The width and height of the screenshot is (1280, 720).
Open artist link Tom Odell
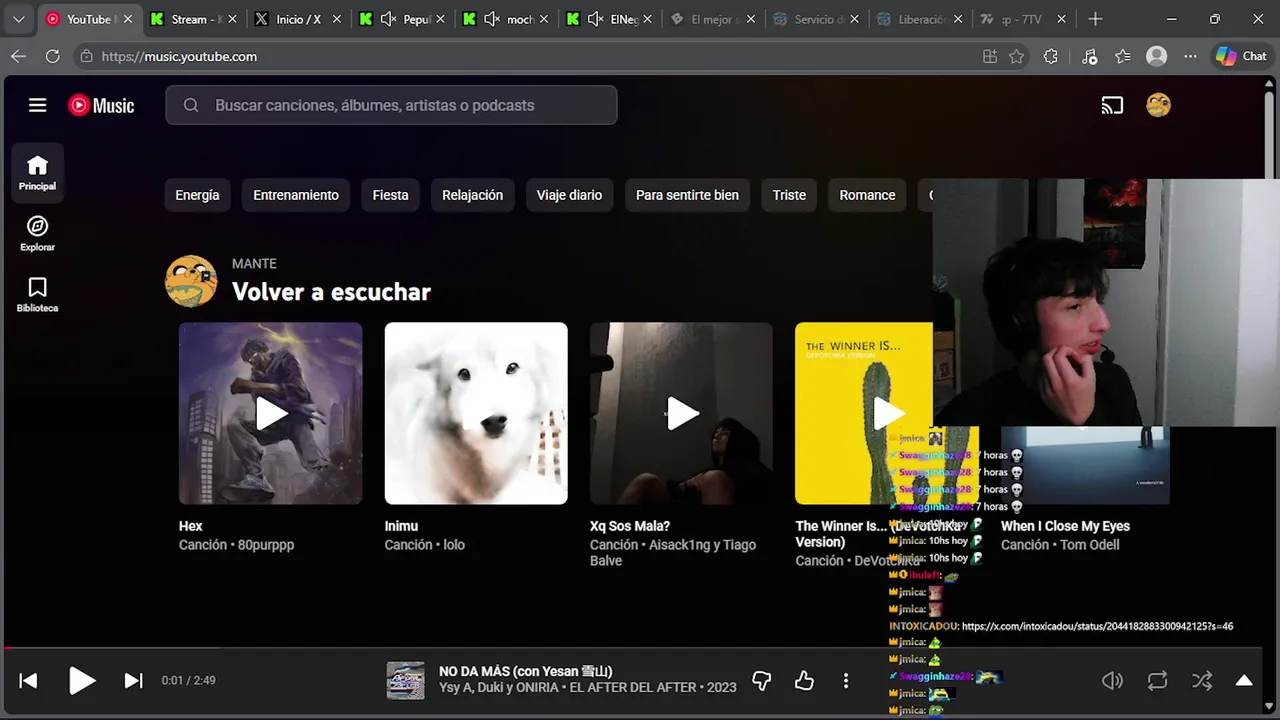[1089, 545]
